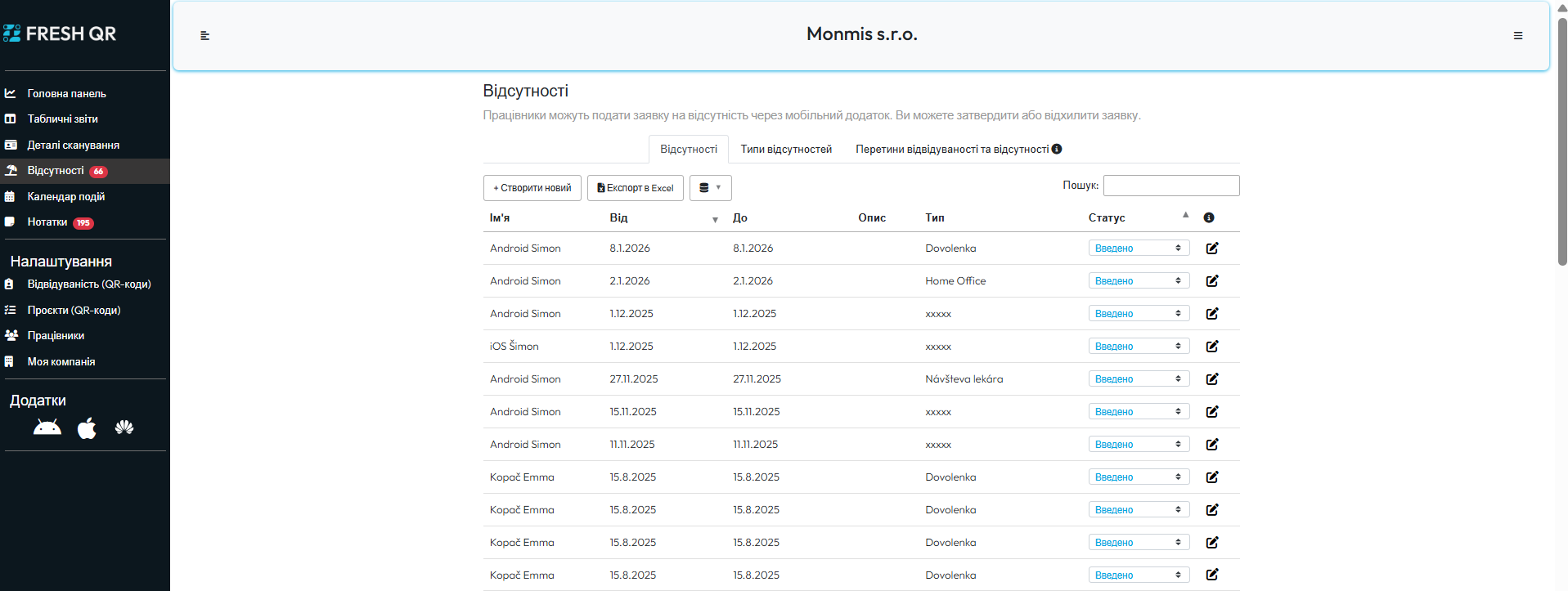Open Календар подій in the sidebar

coord(65,197)
